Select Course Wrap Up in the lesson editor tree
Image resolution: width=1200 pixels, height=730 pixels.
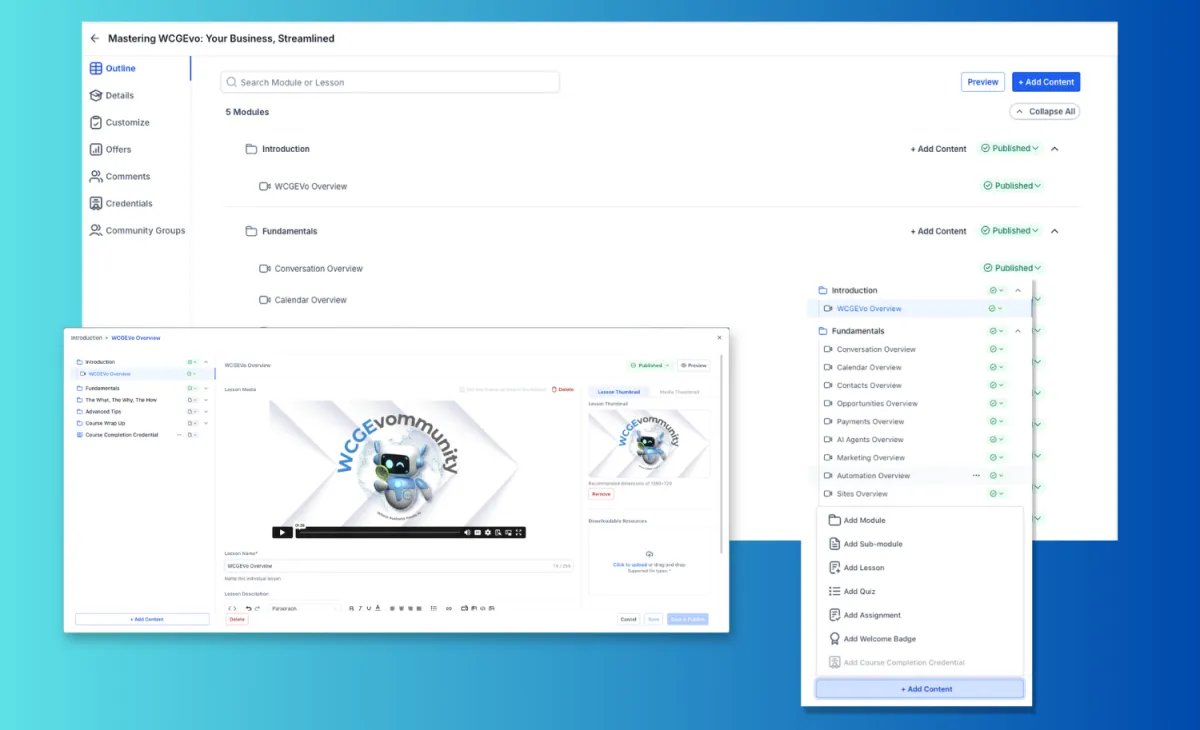point(105,423)
